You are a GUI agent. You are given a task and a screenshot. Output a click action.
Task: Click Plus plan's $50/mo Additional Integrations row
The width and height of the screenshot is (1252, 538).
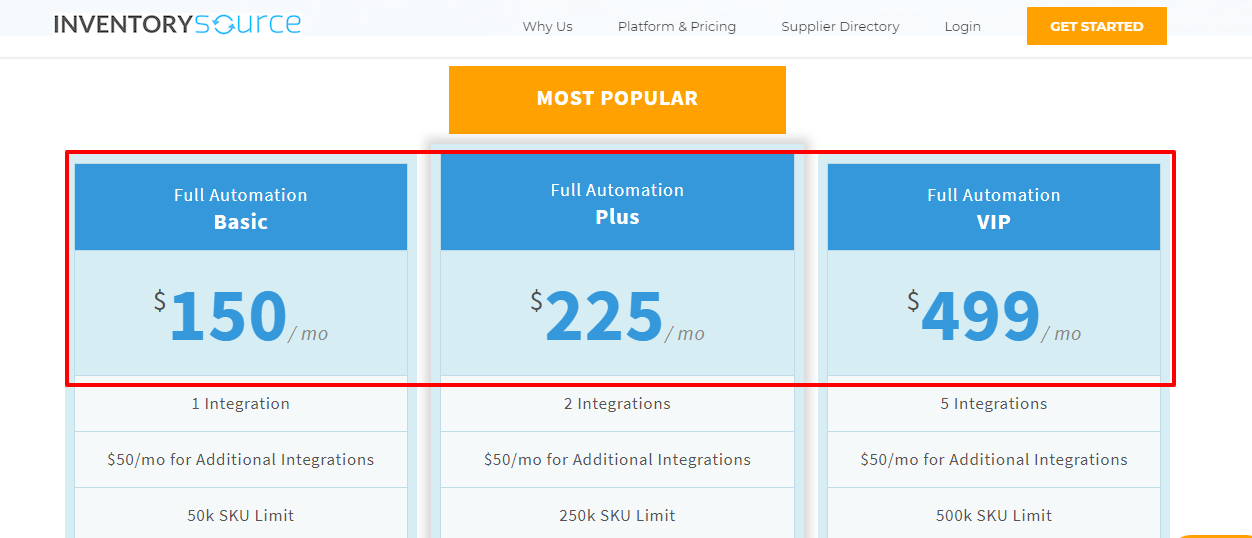(617, 460)
